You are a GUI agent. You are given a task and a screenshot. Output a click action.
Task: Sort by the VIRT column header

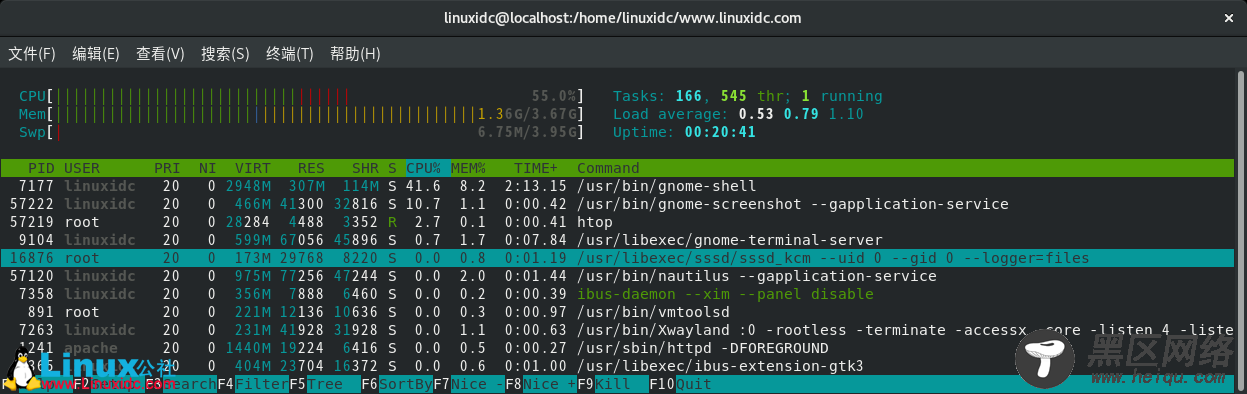[x=253, y=168]
